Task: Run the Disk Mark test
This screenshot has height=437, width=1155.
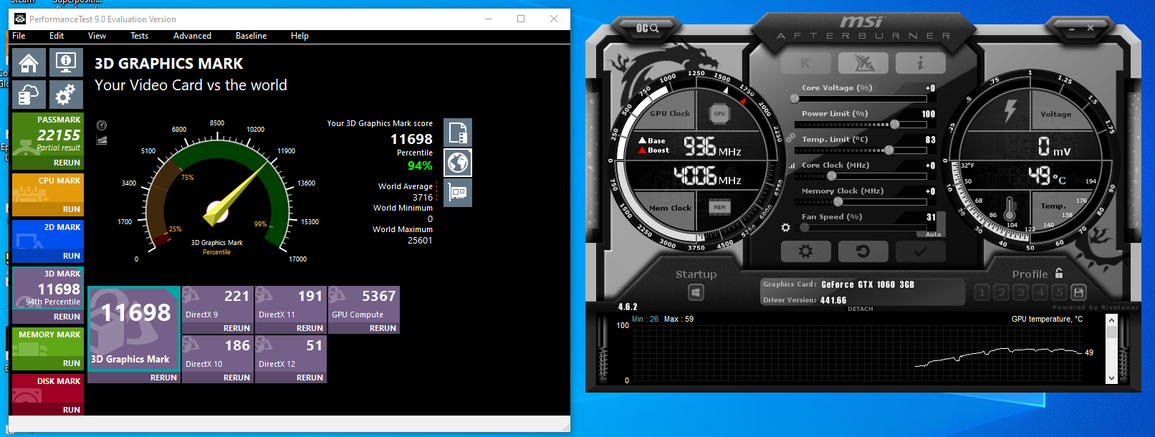Action: (x=71, y=410)
